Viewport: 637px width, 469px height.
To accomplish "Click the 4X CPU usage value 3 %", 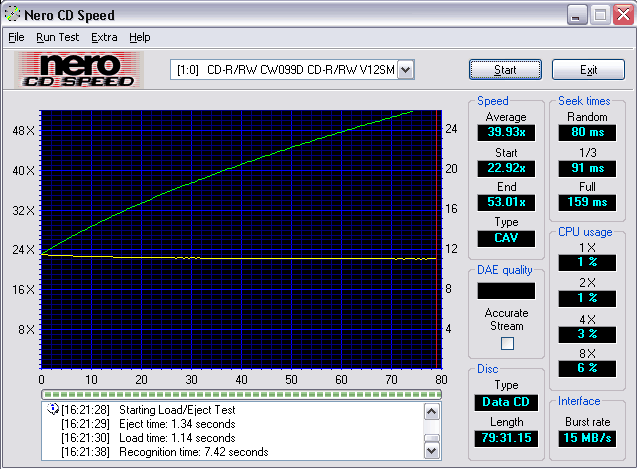I will tap(587, 334).
